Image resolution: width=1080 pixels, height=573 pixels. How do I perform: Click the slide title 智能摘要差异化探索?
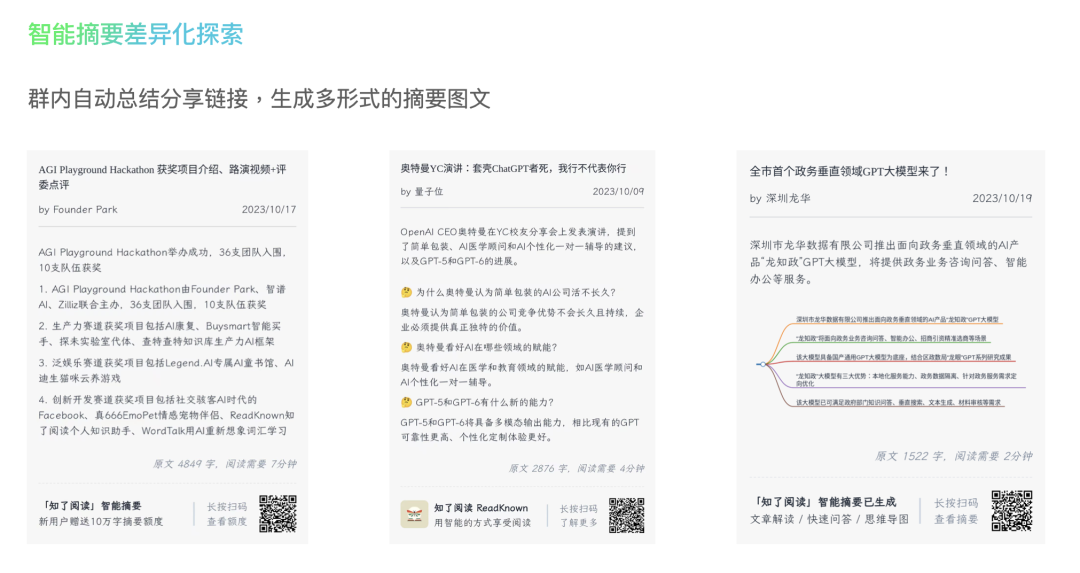(136, 34)
